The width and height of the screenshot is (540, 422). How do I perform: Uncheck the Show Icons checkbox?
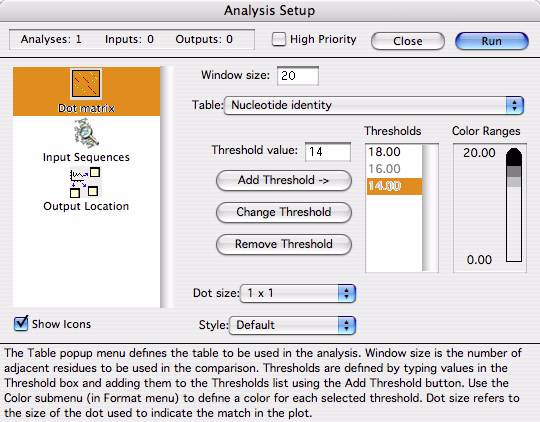pos(21,323)
